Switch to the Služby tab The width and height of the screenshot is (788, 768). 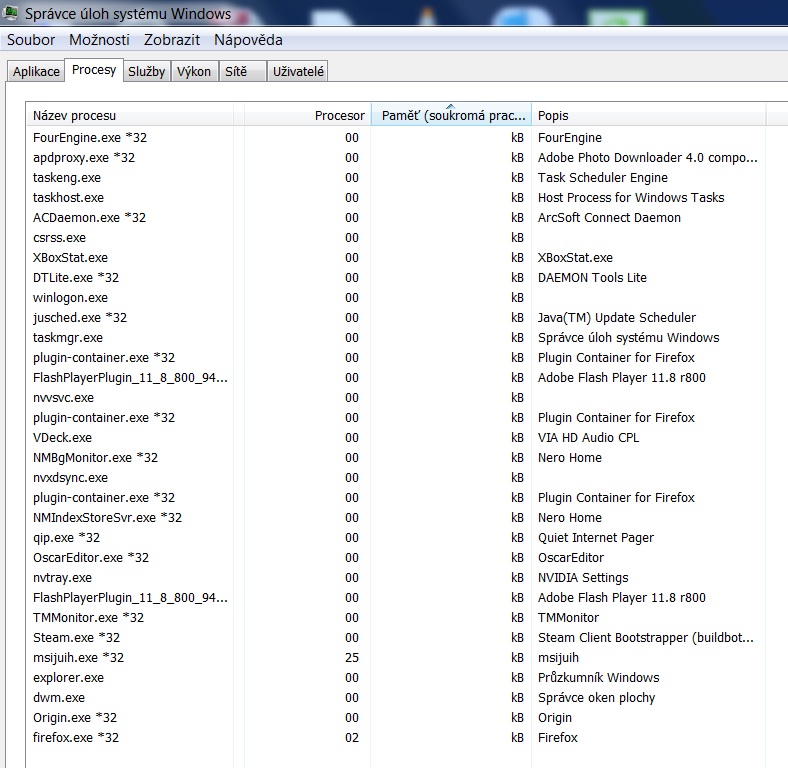147,71
